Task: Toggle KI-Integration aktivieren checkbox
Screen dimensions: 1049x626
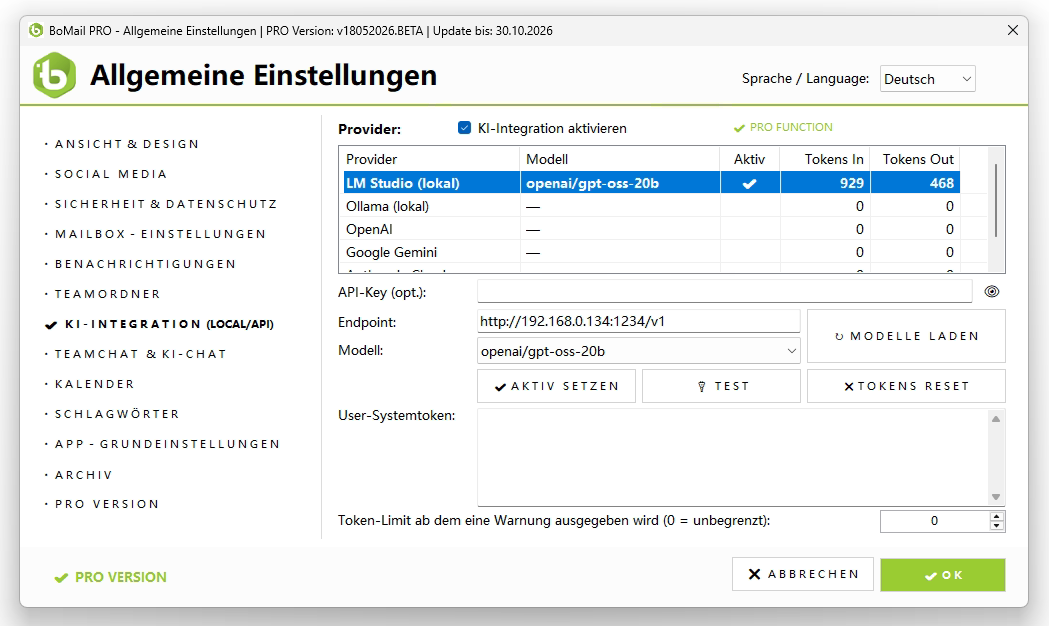Action: [x=464, y=128]
